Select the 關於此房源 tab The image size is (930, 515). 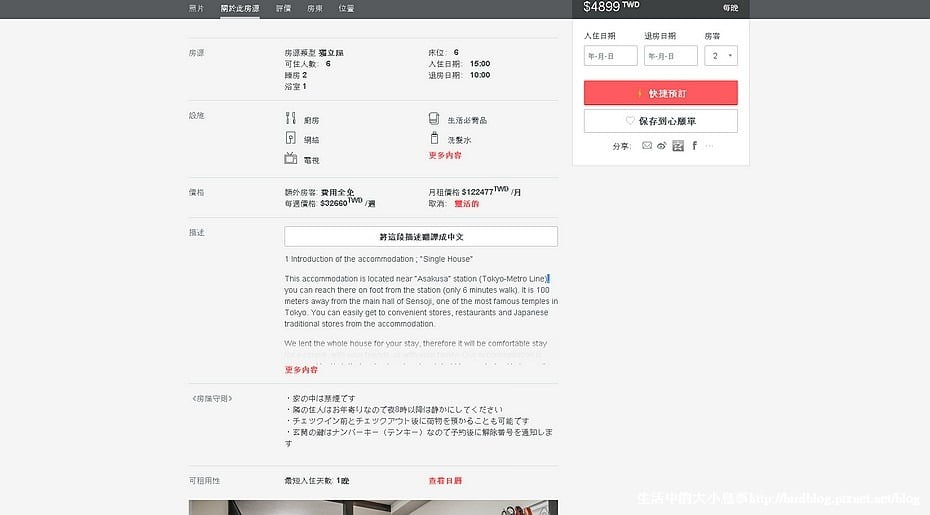(x=240, y=8)
